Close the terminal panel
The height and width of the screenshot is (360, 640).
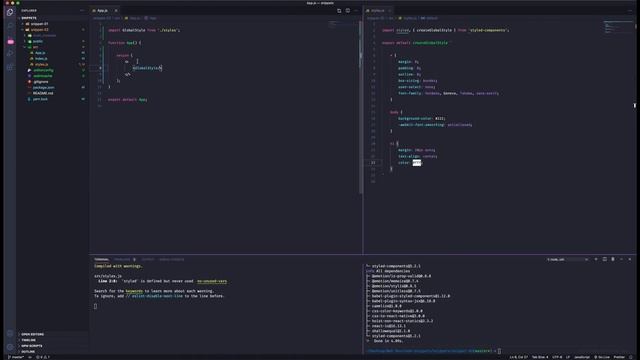[x=630, y=259]
